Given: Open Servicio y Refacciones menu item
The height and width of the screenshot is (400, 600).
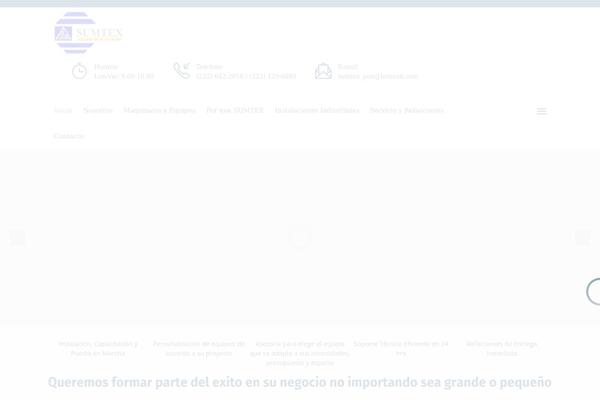Looking at the screenshot, I should pos(407,110).
